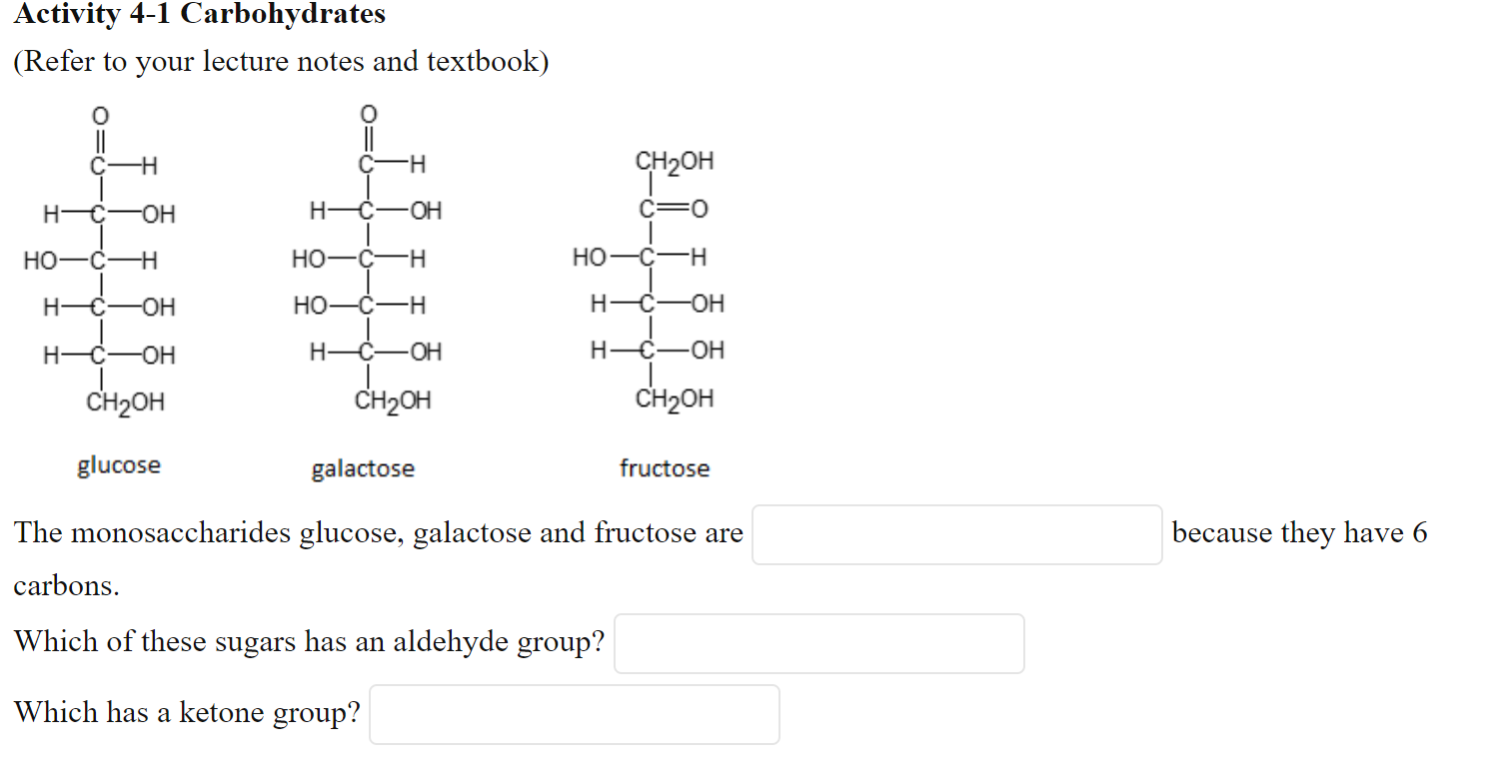Click the ketone group question answer box
This screenshot has height=784, width=1512.
(574, 713)
